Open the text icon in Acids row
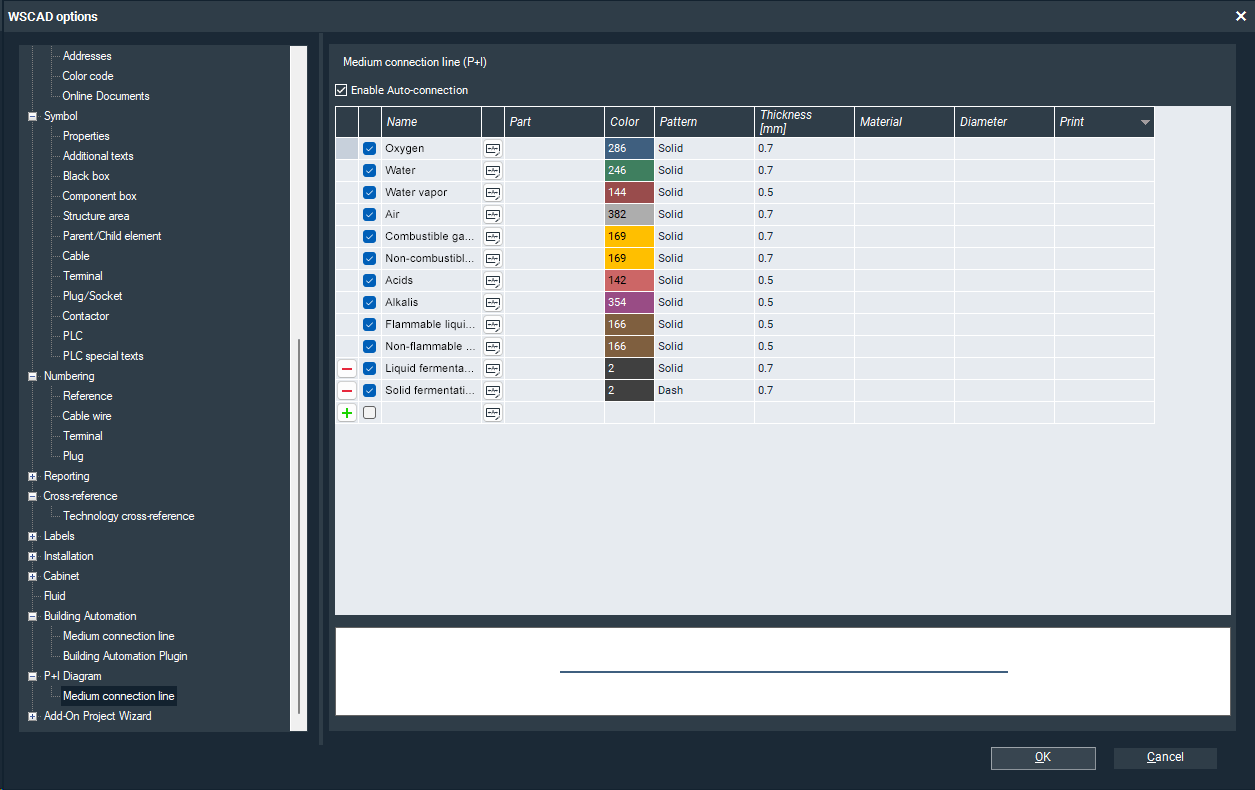Image resolution: width=1255 pixels, height=790 pixels. 493,281
